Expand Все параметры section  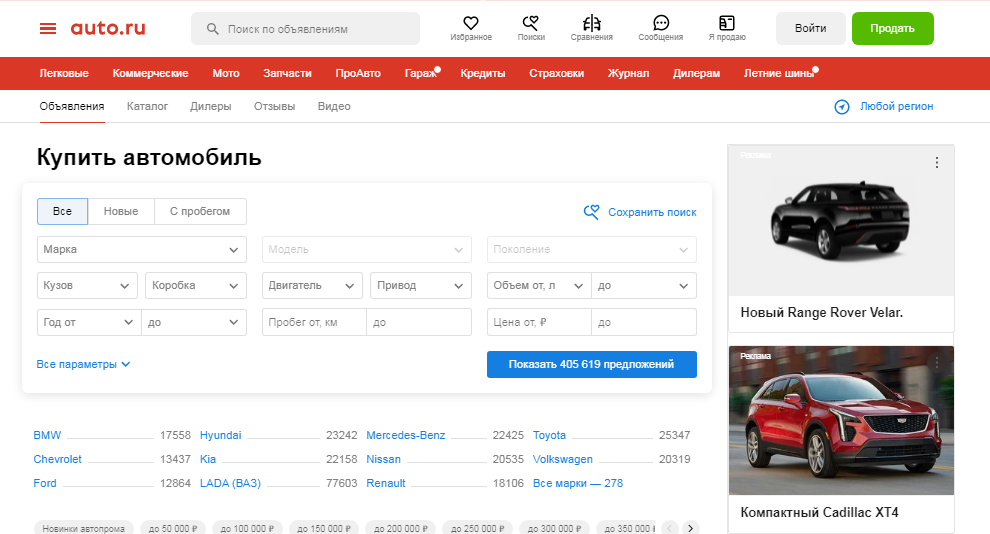[x=84, y=365]
